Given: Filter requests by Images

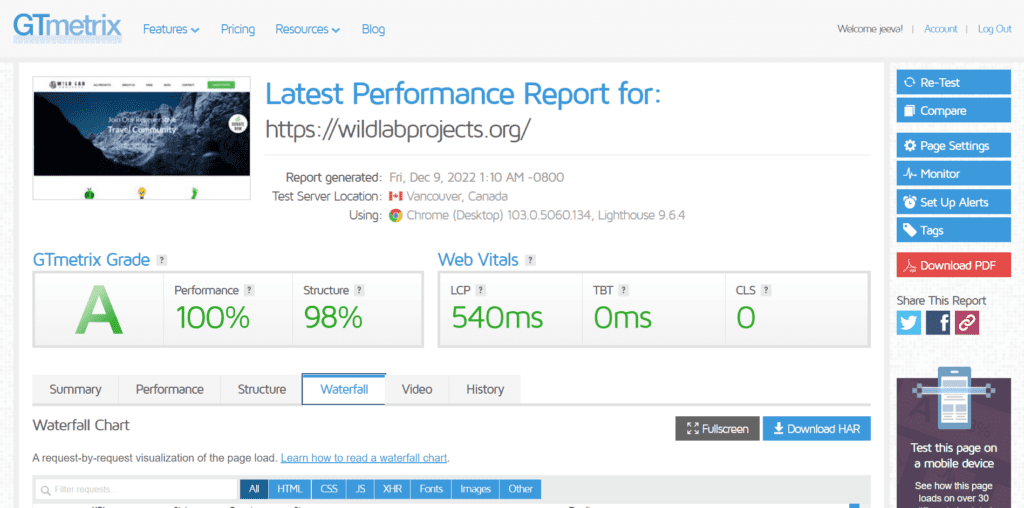Looking at the screenshot, I should pyautogui.click(x=475, y=489).
